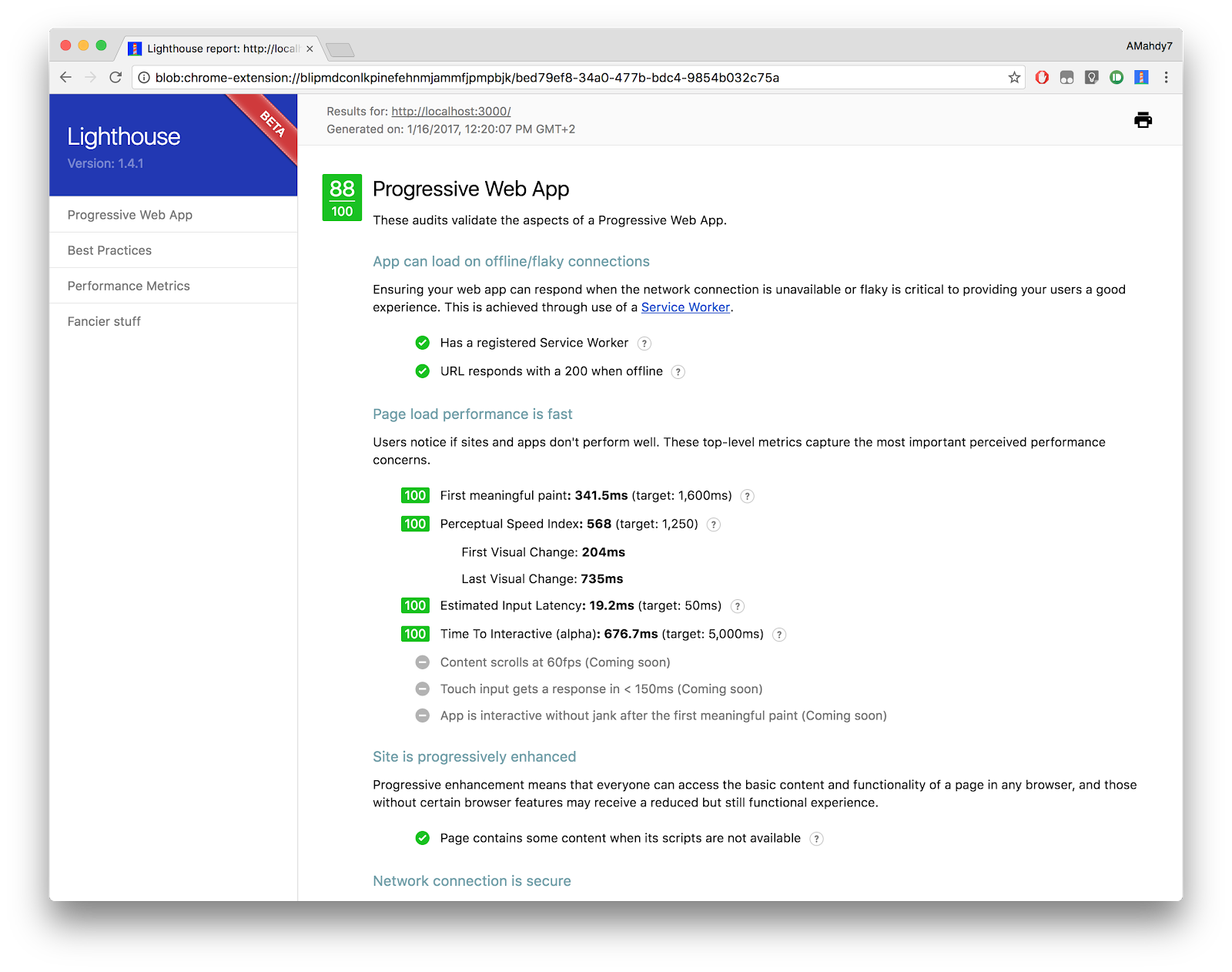Viewport: 1232px width, 972px height.
Task: Click the Version: 1.4.1 text
Action: click(105, 163)
